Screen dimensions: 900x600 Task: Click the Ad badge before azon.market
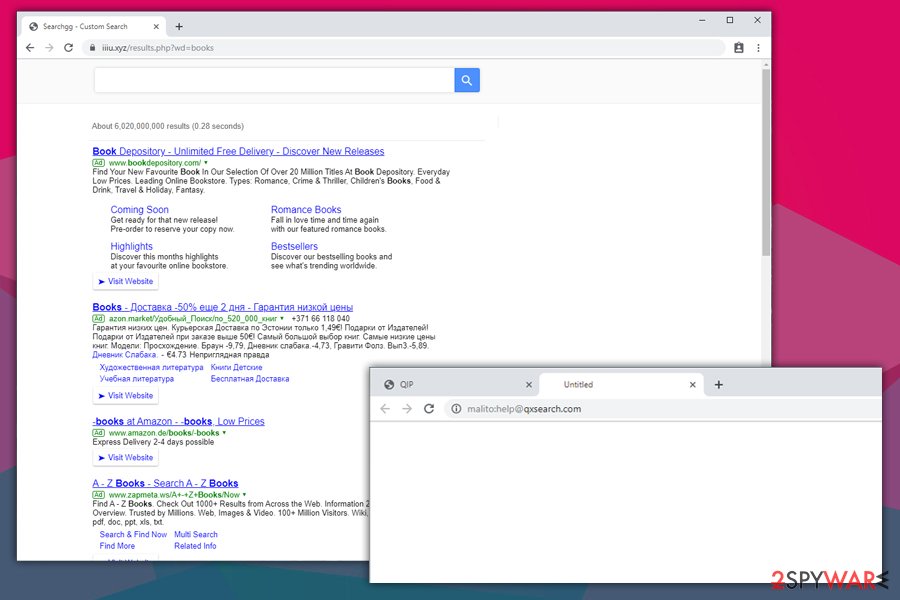(99, 319)
